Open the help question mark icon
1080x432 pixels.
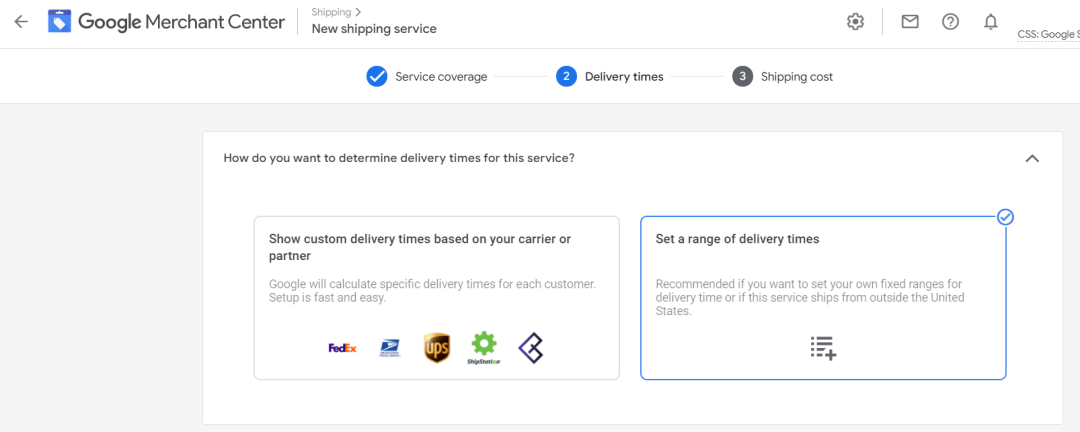click(x=951, y=22)
